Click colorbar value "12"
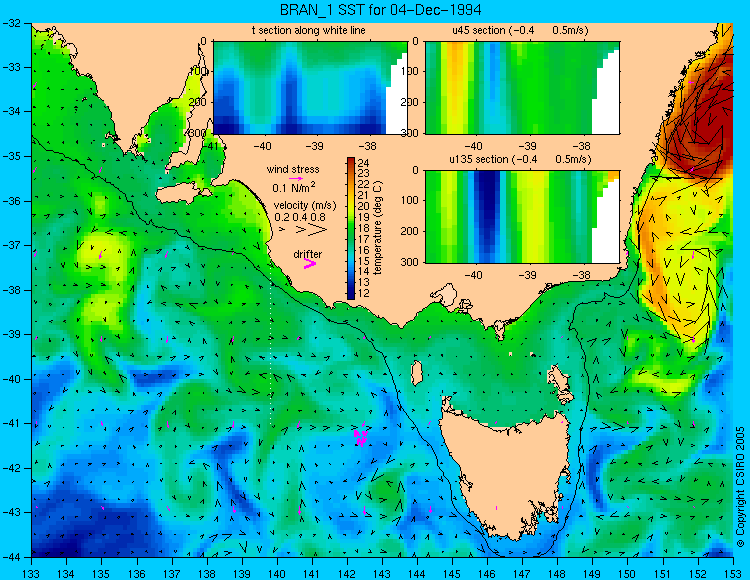The height and width of the screenshot is (580, 750). [x=364, y=294]
